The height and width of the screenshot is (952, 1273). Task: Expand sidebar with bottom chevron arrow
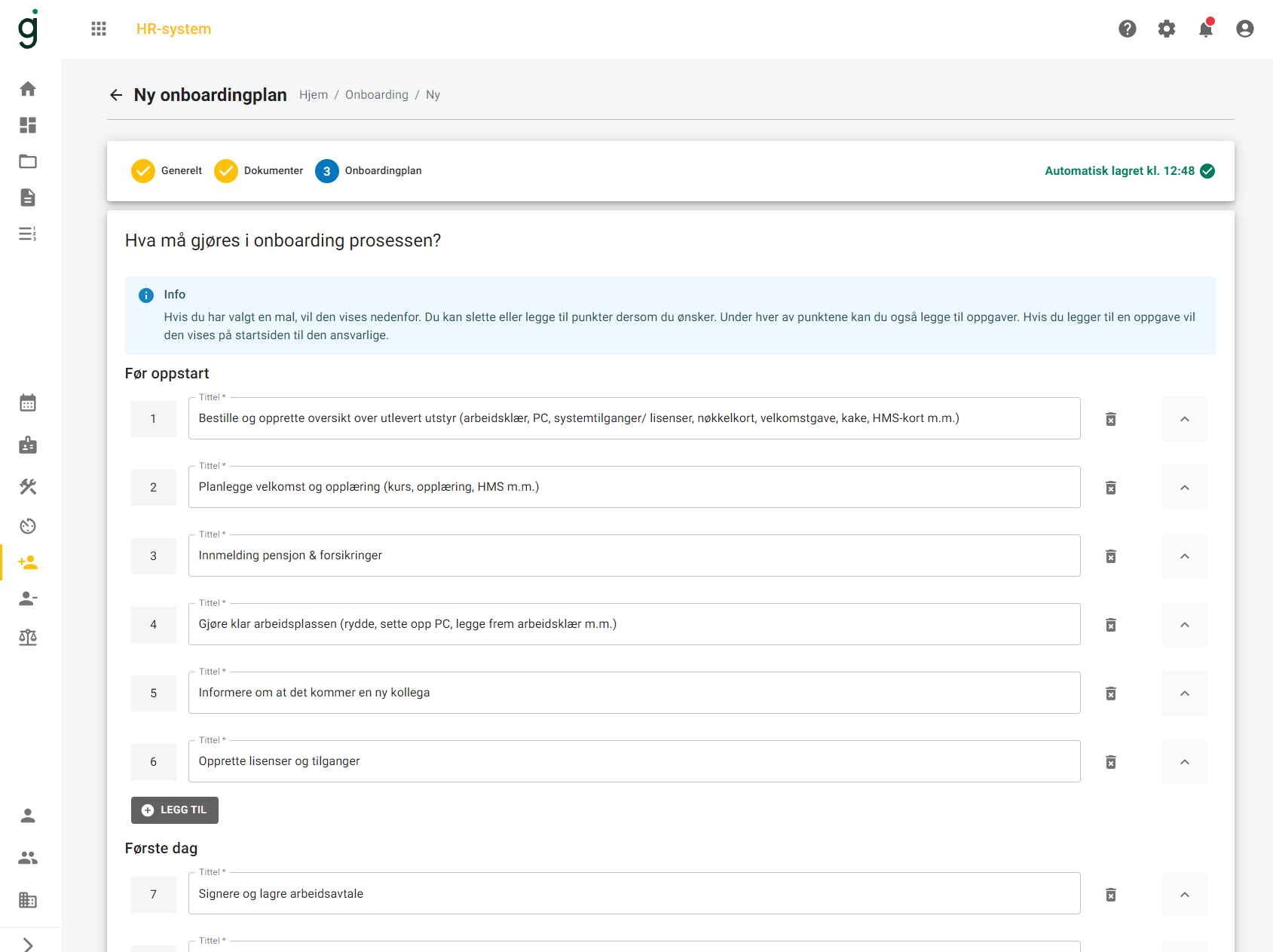pos(28,944)
